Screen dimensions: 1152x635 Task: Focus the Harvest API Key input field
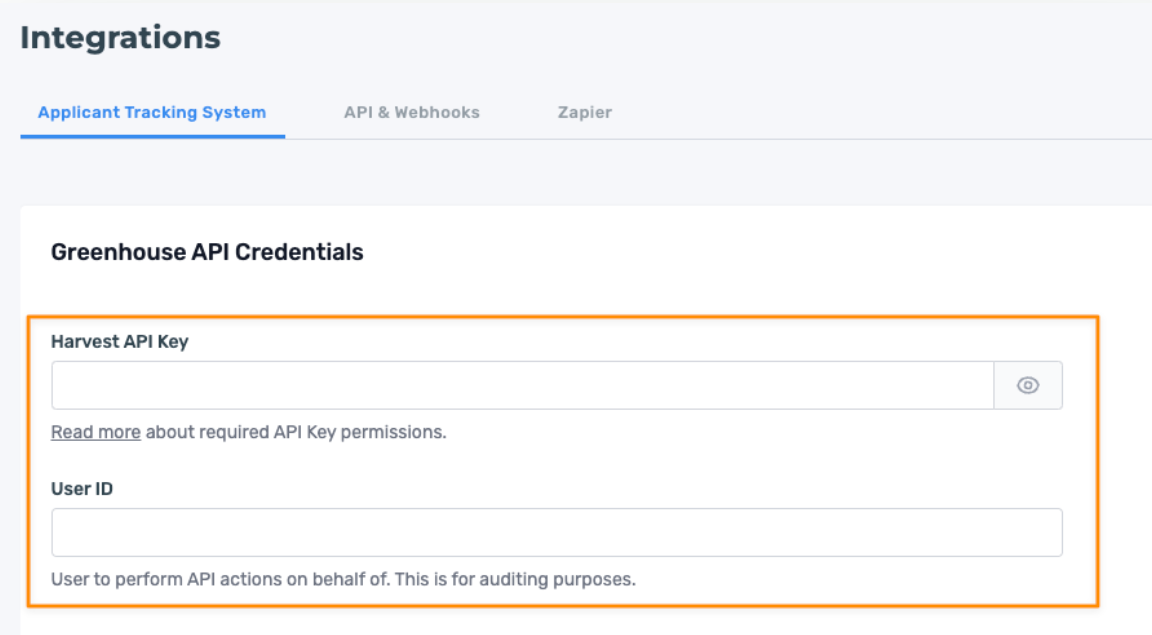(x=522, y=385)
